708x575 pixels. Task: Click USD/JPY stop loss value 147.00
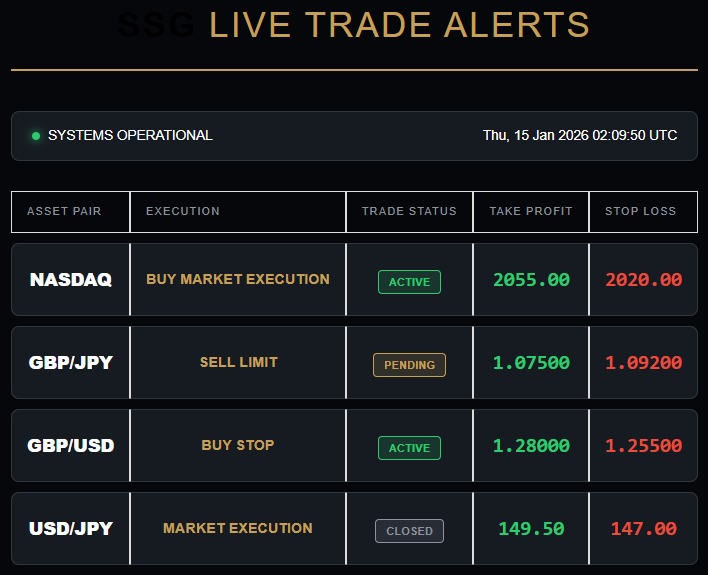[x=643, y=529]
